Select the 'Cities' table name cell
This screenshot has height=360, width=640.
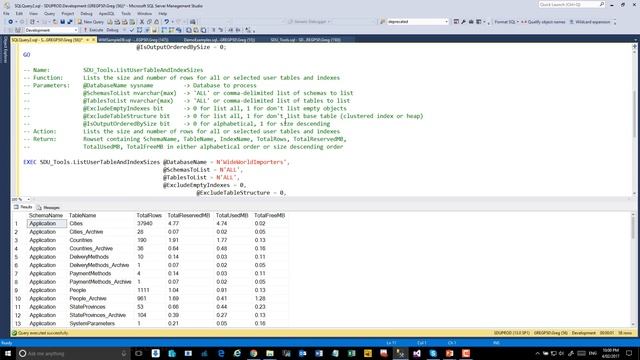101,224
